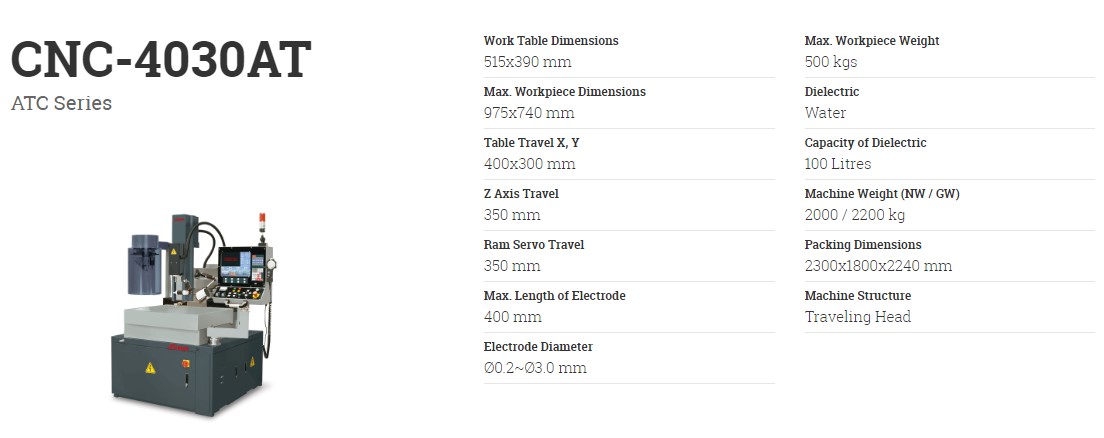The height and width of the screenshot is (438, 1104).
Task: Select the 515x390 mm value
Action: point(527,62)
